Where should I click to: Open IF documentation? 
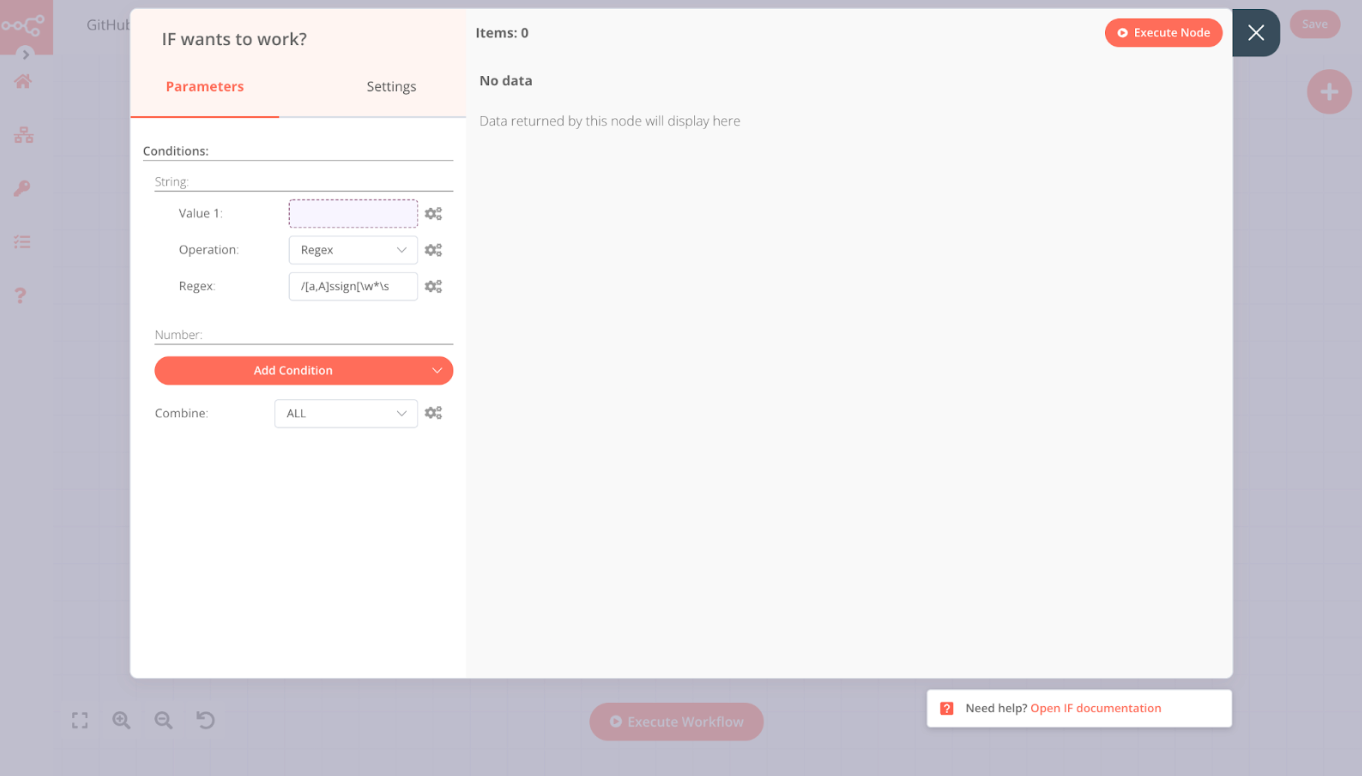(x=1095, y=708)
